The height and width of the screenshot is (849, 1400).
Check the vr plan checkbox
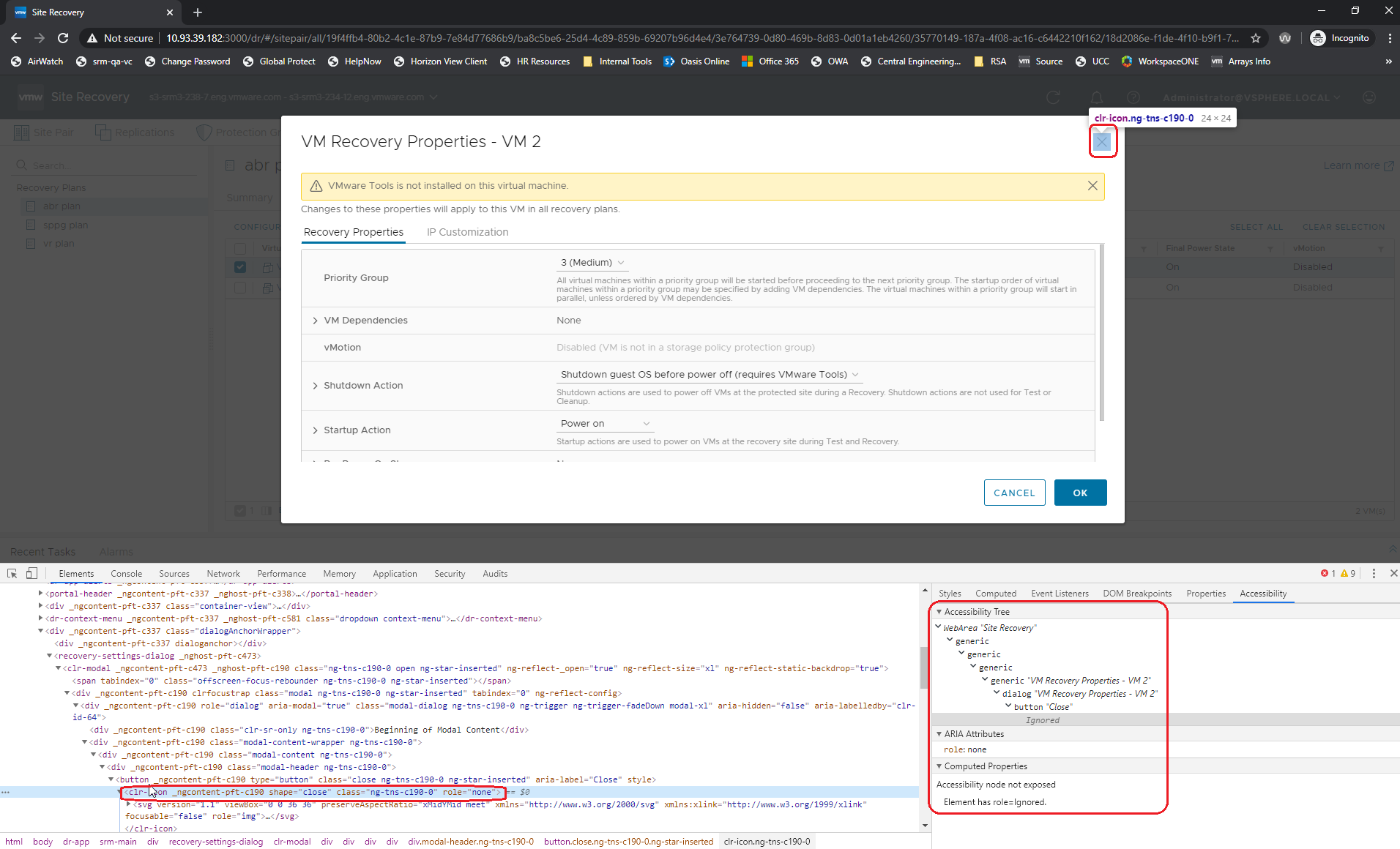(x=30, y=243)
